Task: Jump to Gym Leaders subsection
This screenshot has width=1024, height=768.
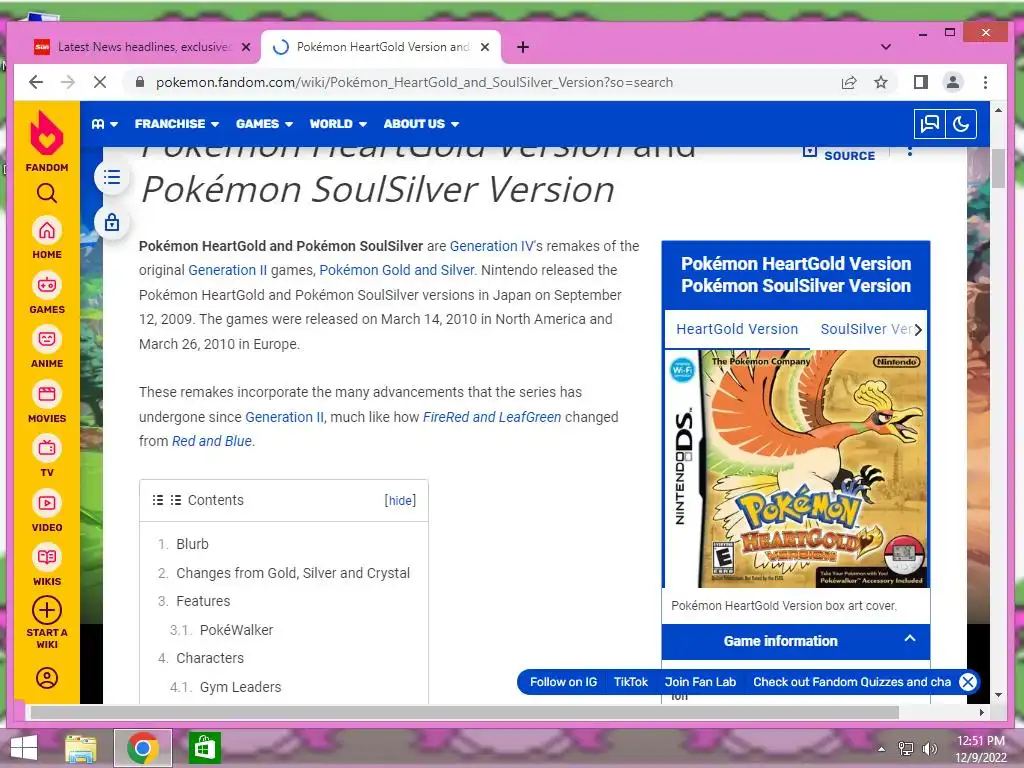Action: point(240,687)
